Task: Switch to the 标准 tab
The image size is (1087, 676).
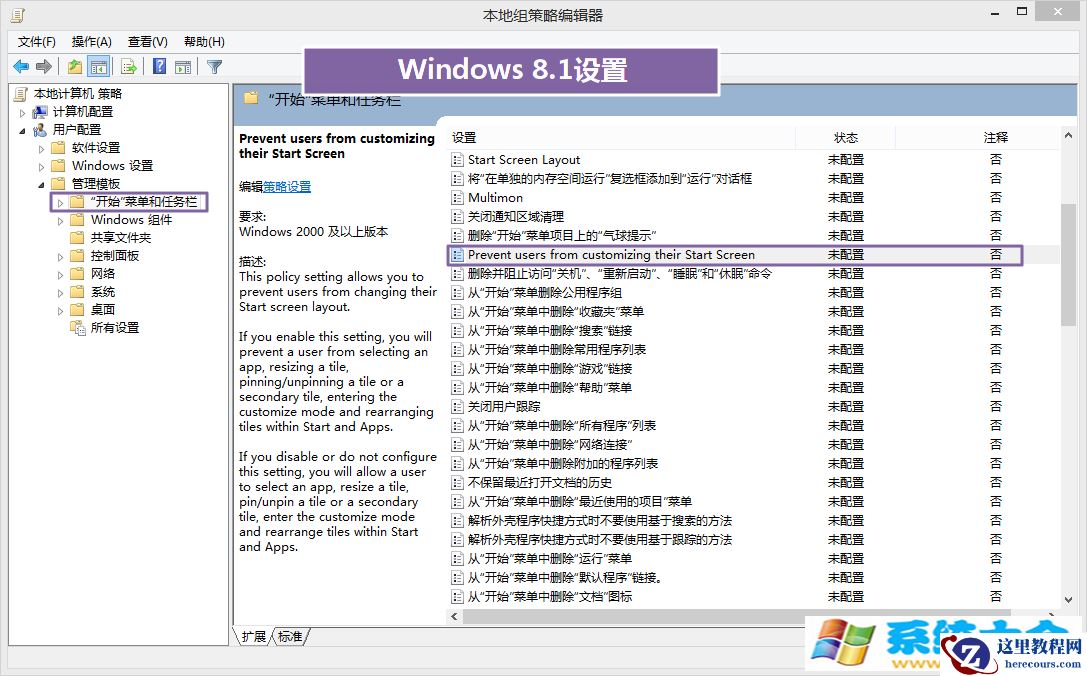Action: (290, 635)
